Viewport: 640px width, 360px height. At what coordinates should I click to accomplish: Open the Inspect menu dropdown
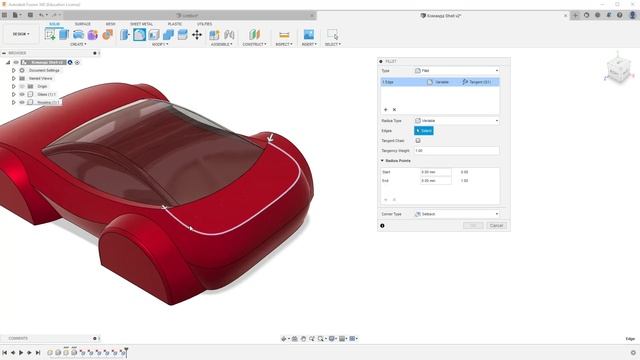284,44
